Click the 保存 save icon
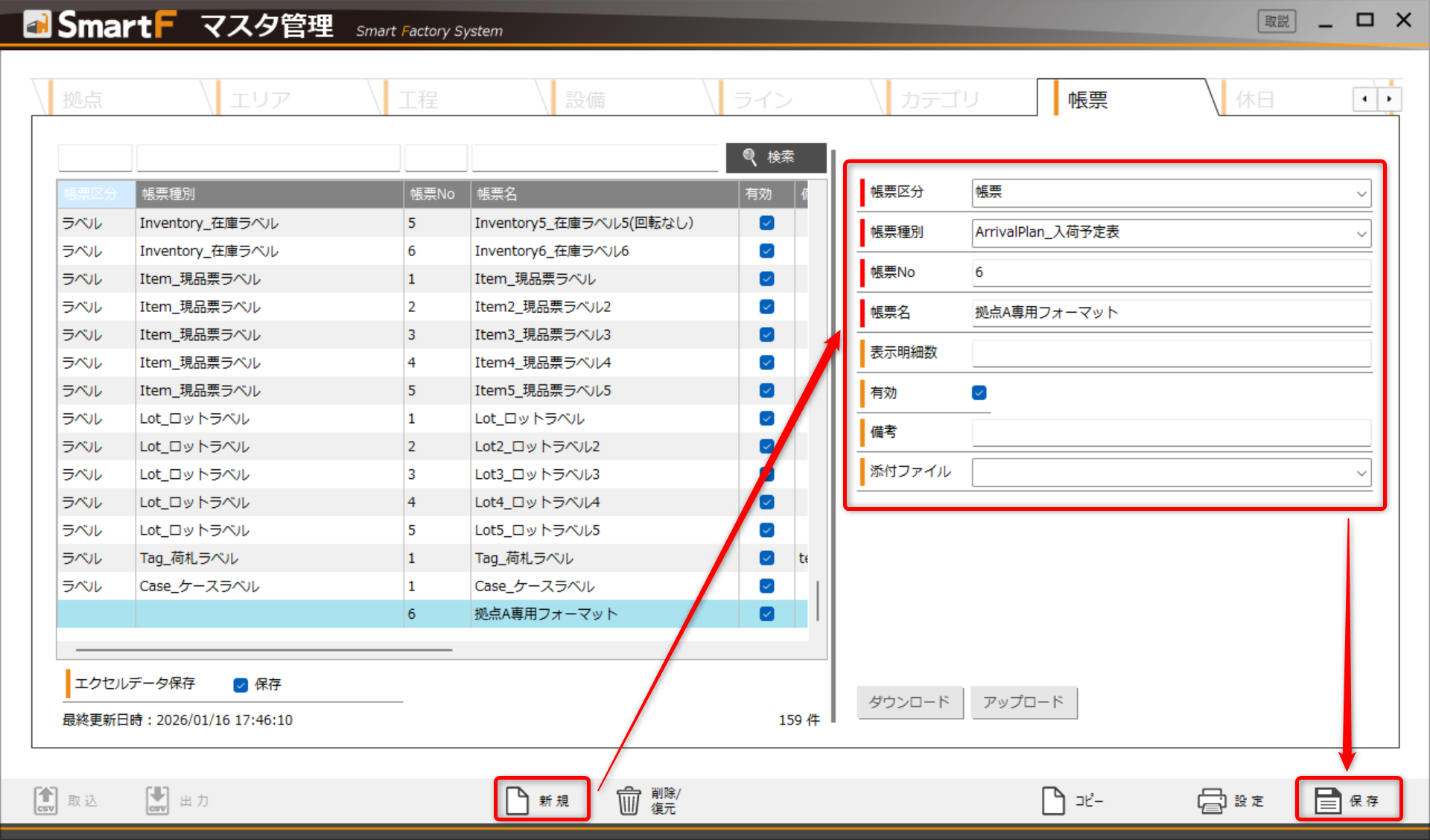This screenshot has width=1430, height=840. pos(1327,801)
